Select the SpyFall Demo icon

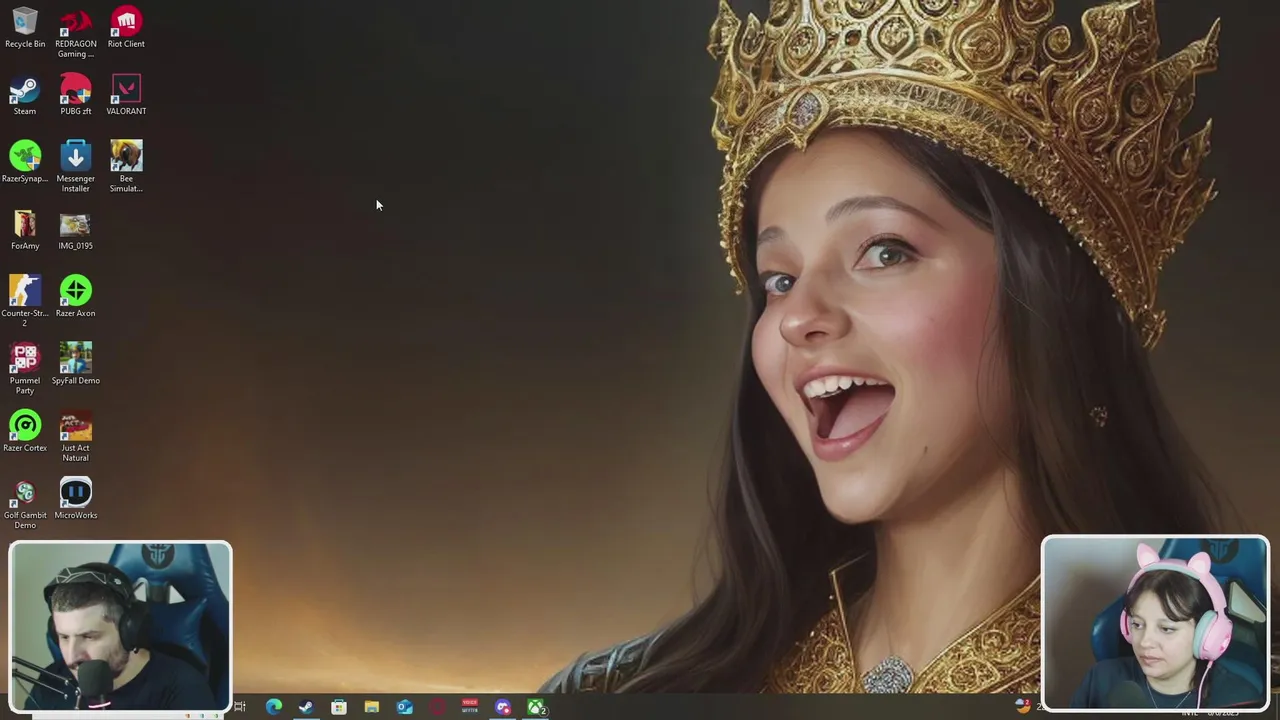(76, 364)
